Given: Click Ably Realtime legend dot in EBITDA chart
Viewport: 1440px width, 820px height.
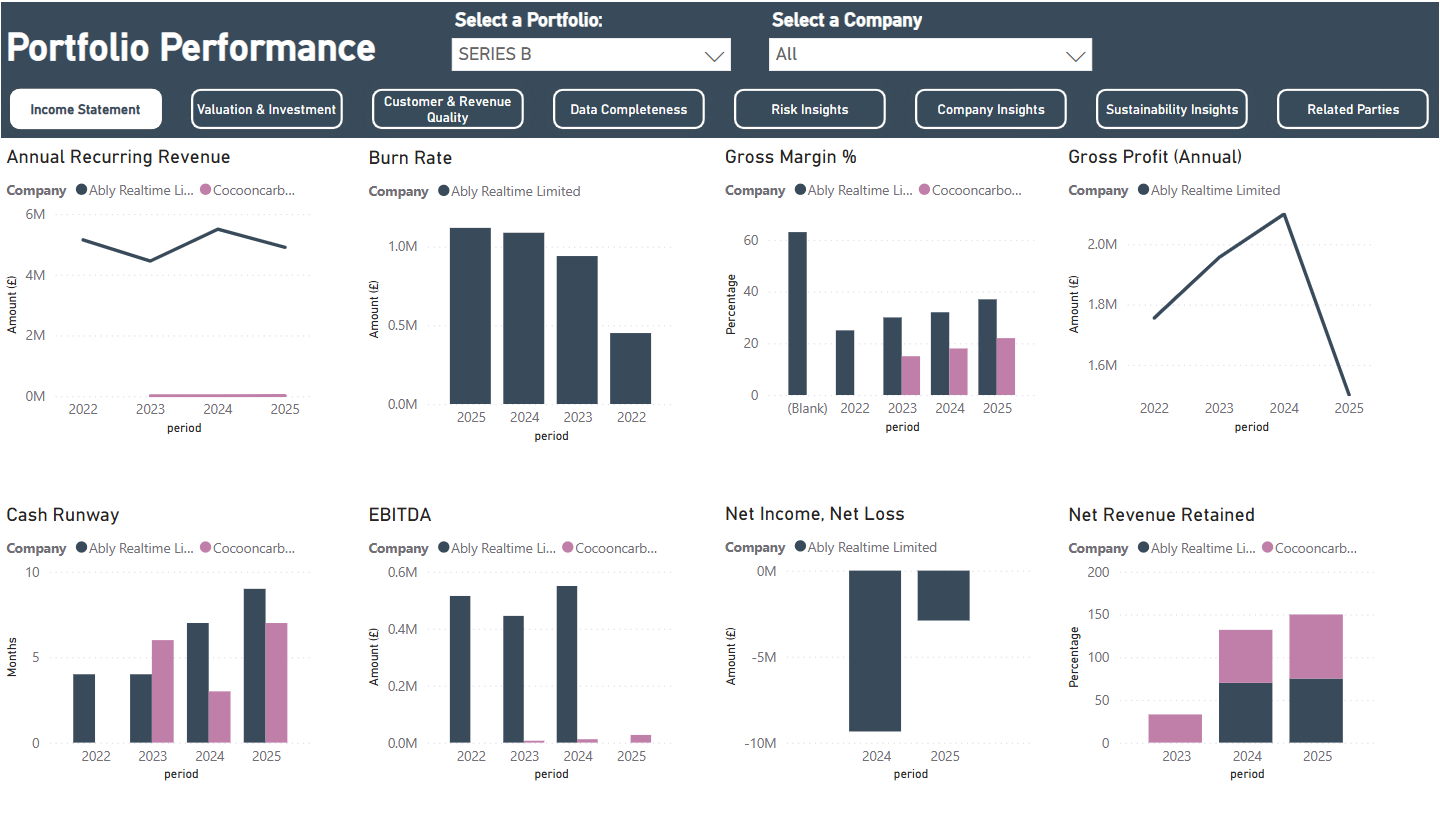Looking at the screenshot, I should [443, 548].
